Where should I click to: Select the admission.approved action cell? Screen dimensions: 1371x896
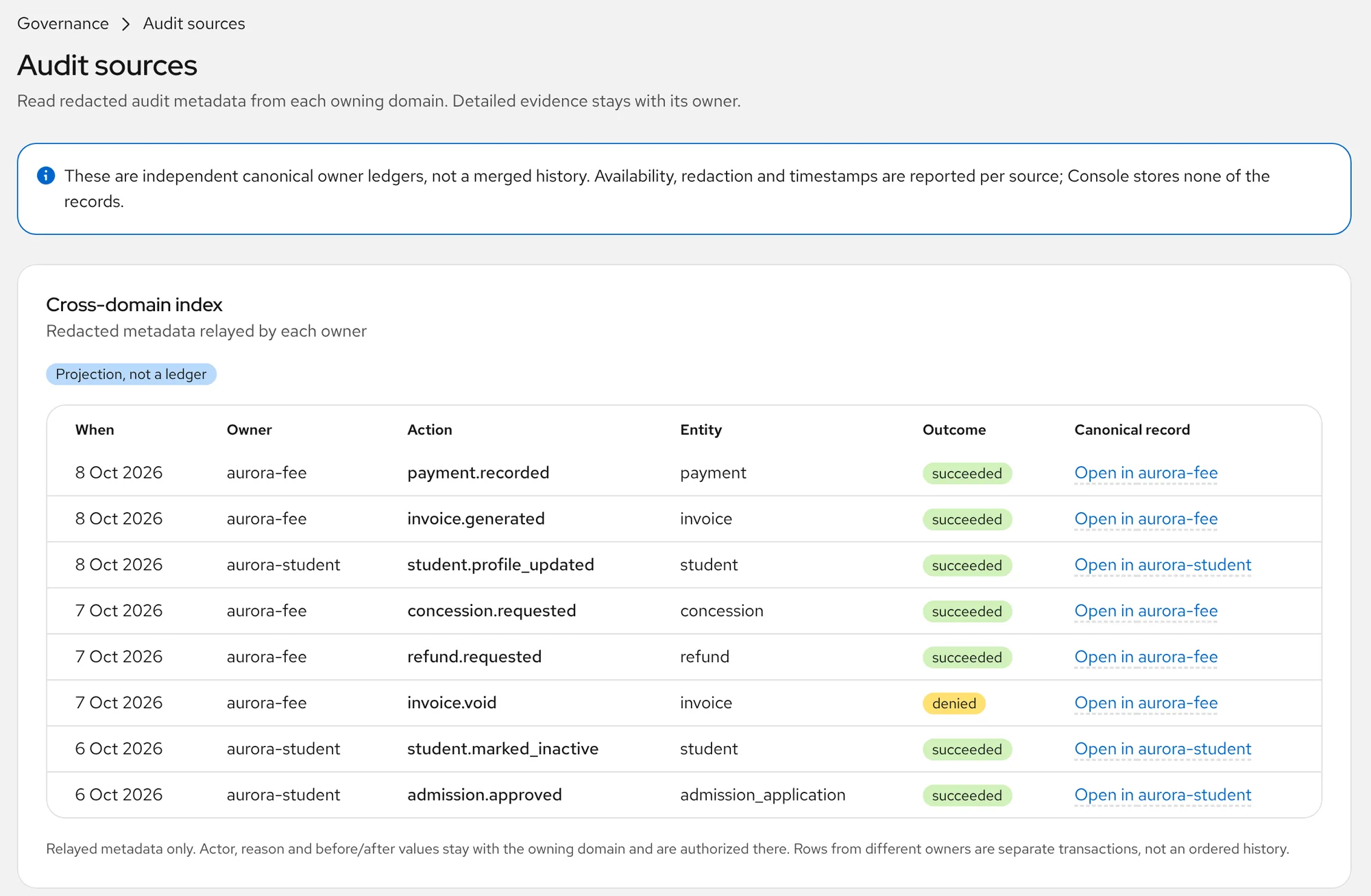485,795
